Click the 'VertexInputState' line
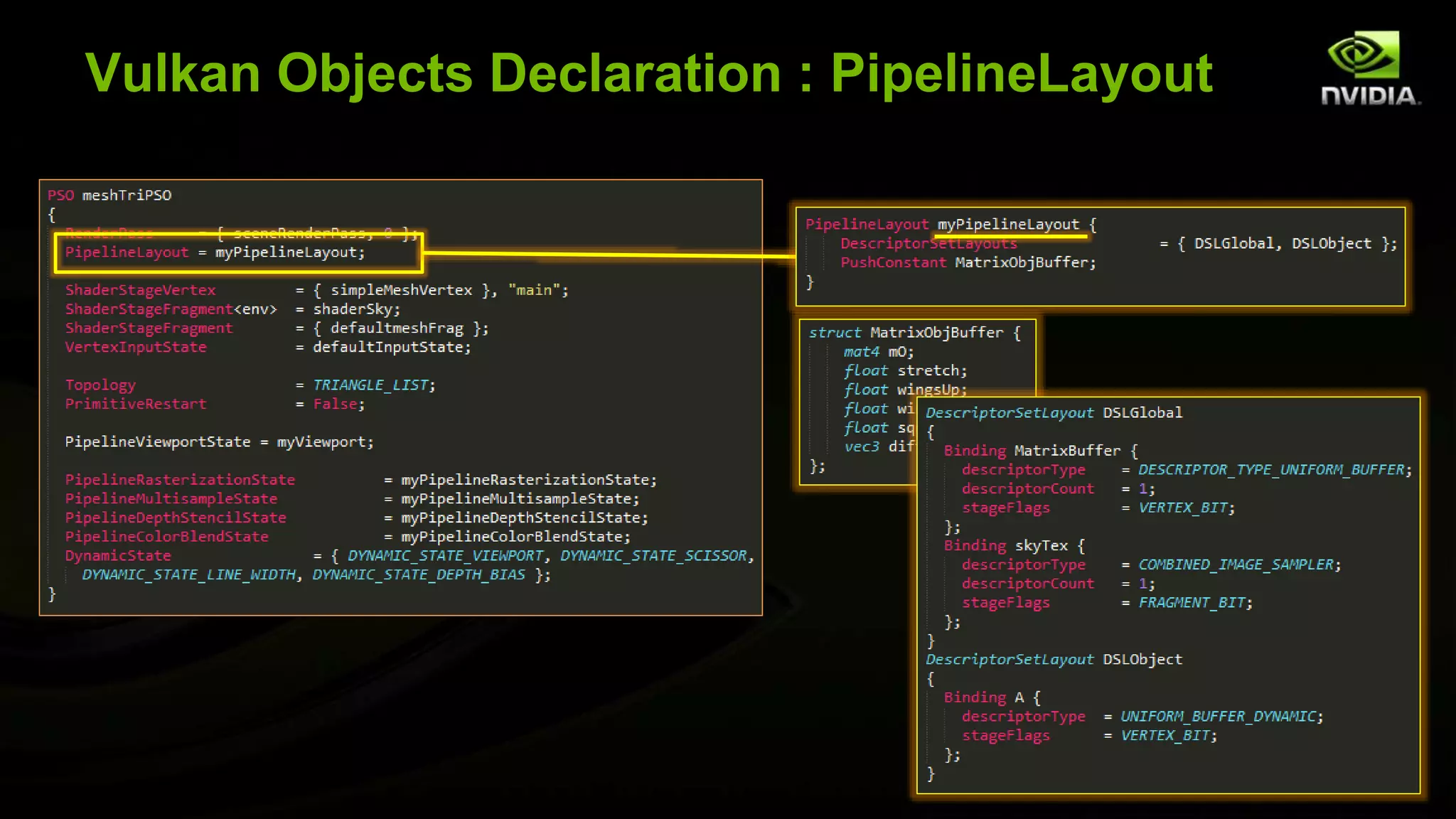 pos(268,347)
